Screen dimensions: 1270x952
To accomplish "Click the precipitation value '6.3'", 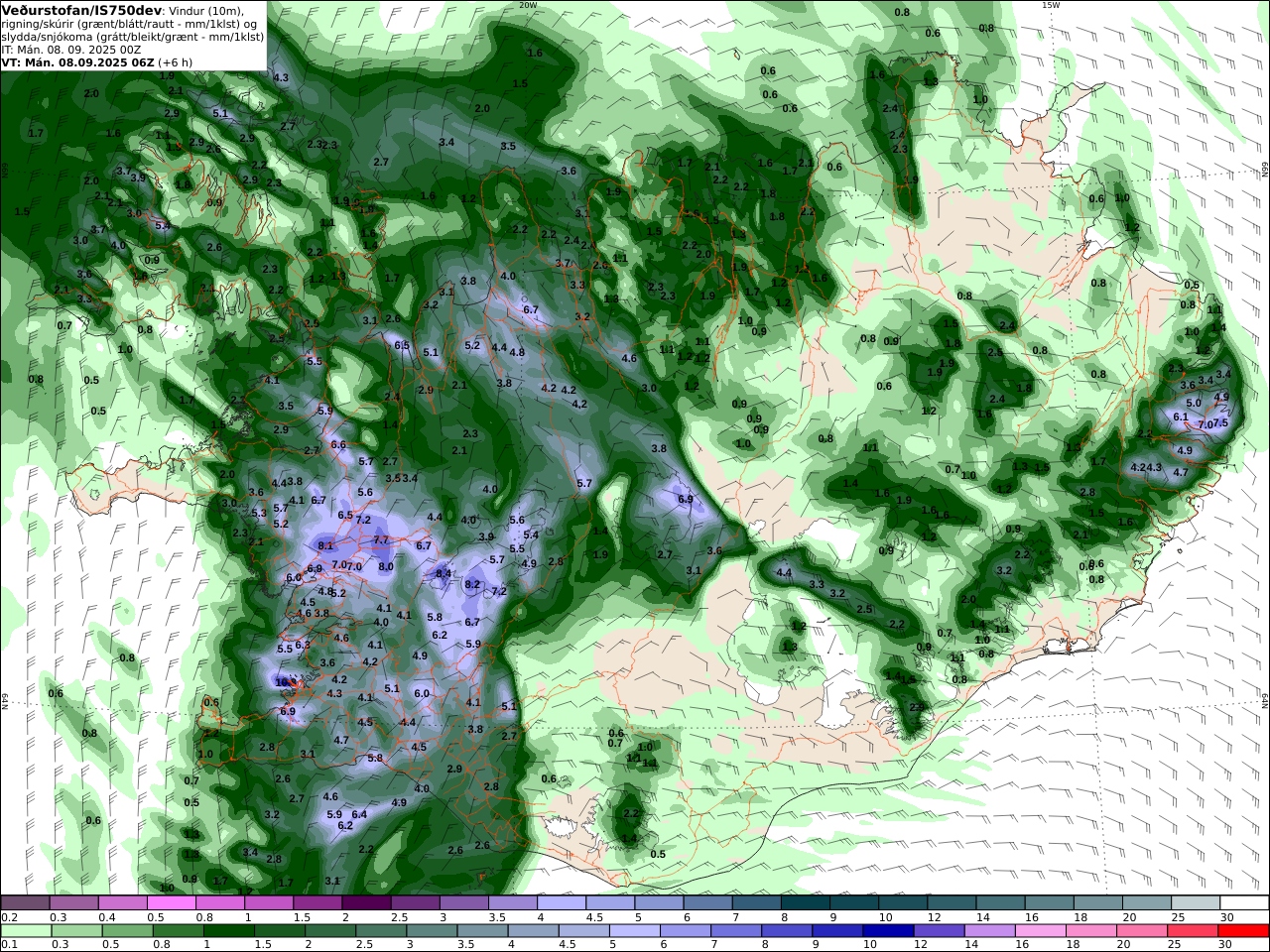I will pos(303,645).
